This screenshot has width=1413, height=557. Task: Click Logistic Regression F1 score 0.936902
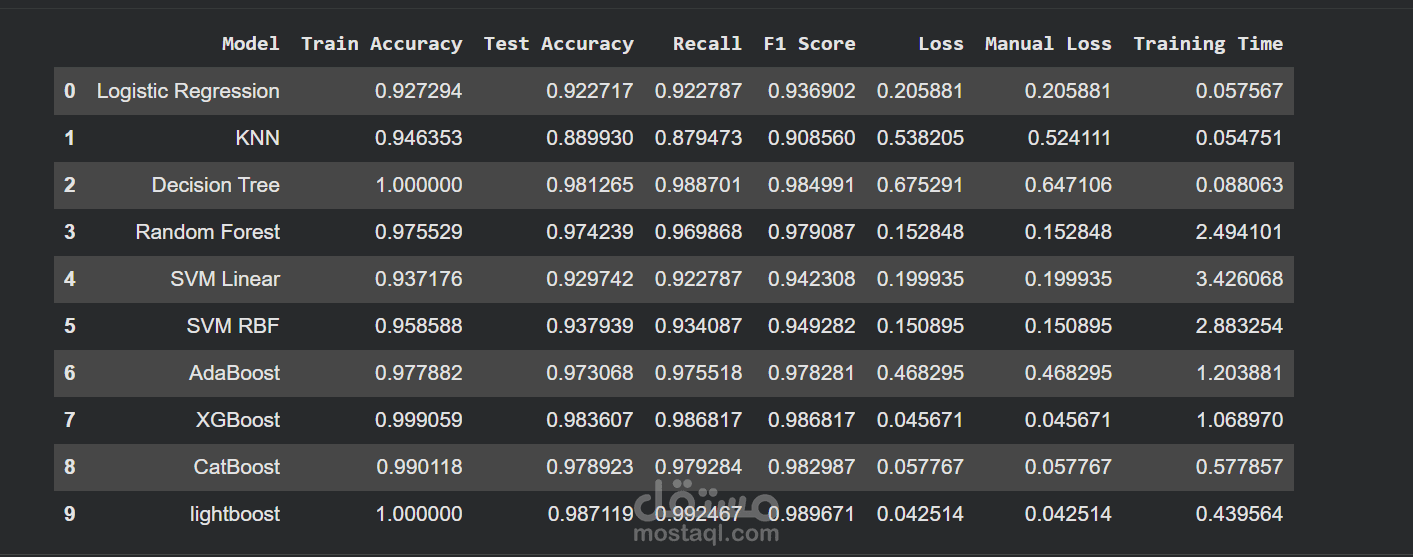[x=812, y=91]
